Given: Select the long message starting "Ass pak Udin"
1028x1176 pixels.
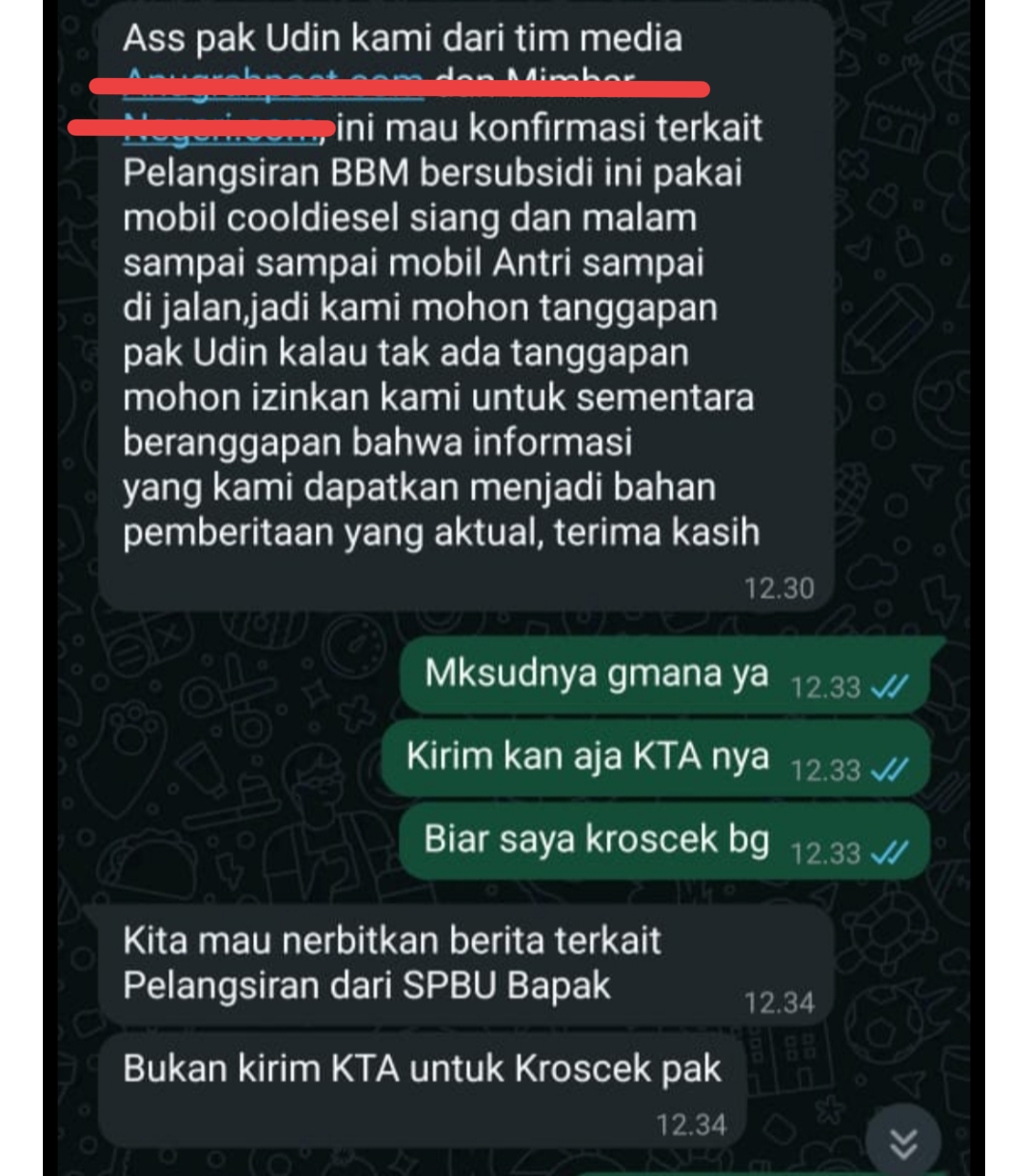Looking at the screenshot, I should click(x=467, y=304).
